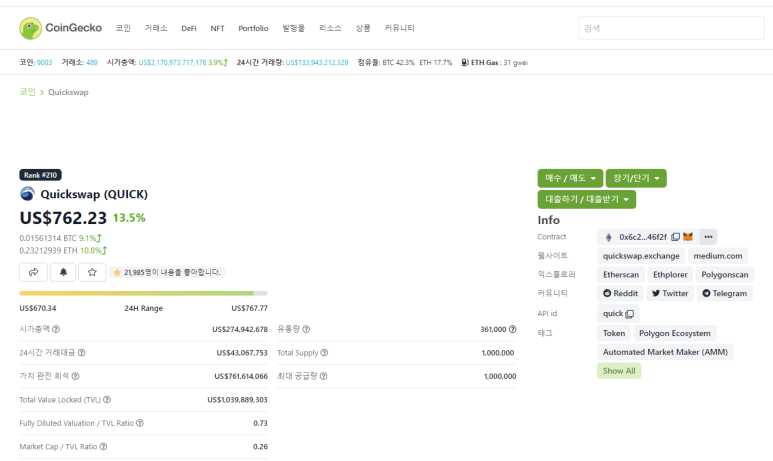
Task: Open the 발행물 navigation menu
Action: click(x=293, y=28)
